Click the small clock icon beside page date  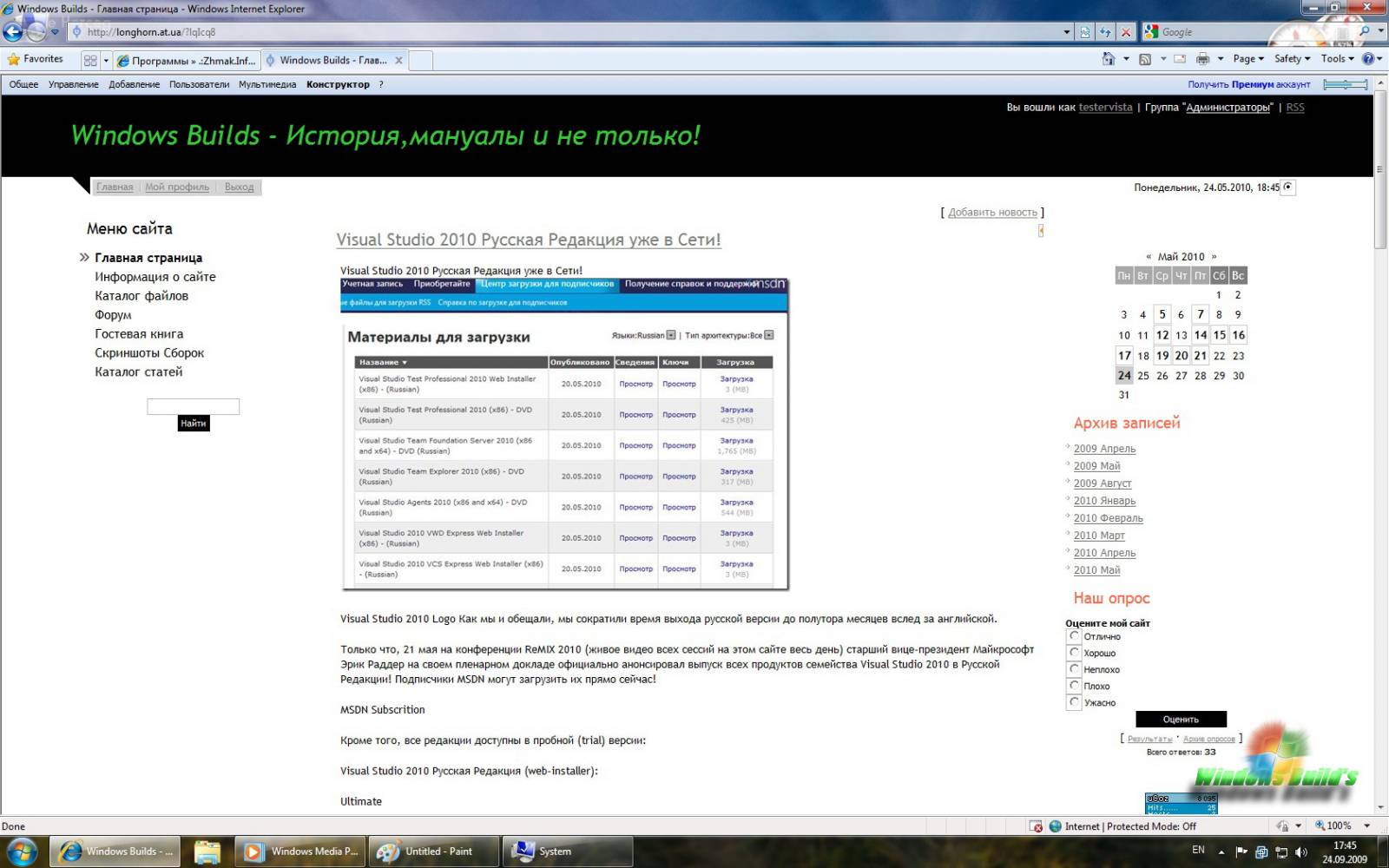(x=1289, y=187)
